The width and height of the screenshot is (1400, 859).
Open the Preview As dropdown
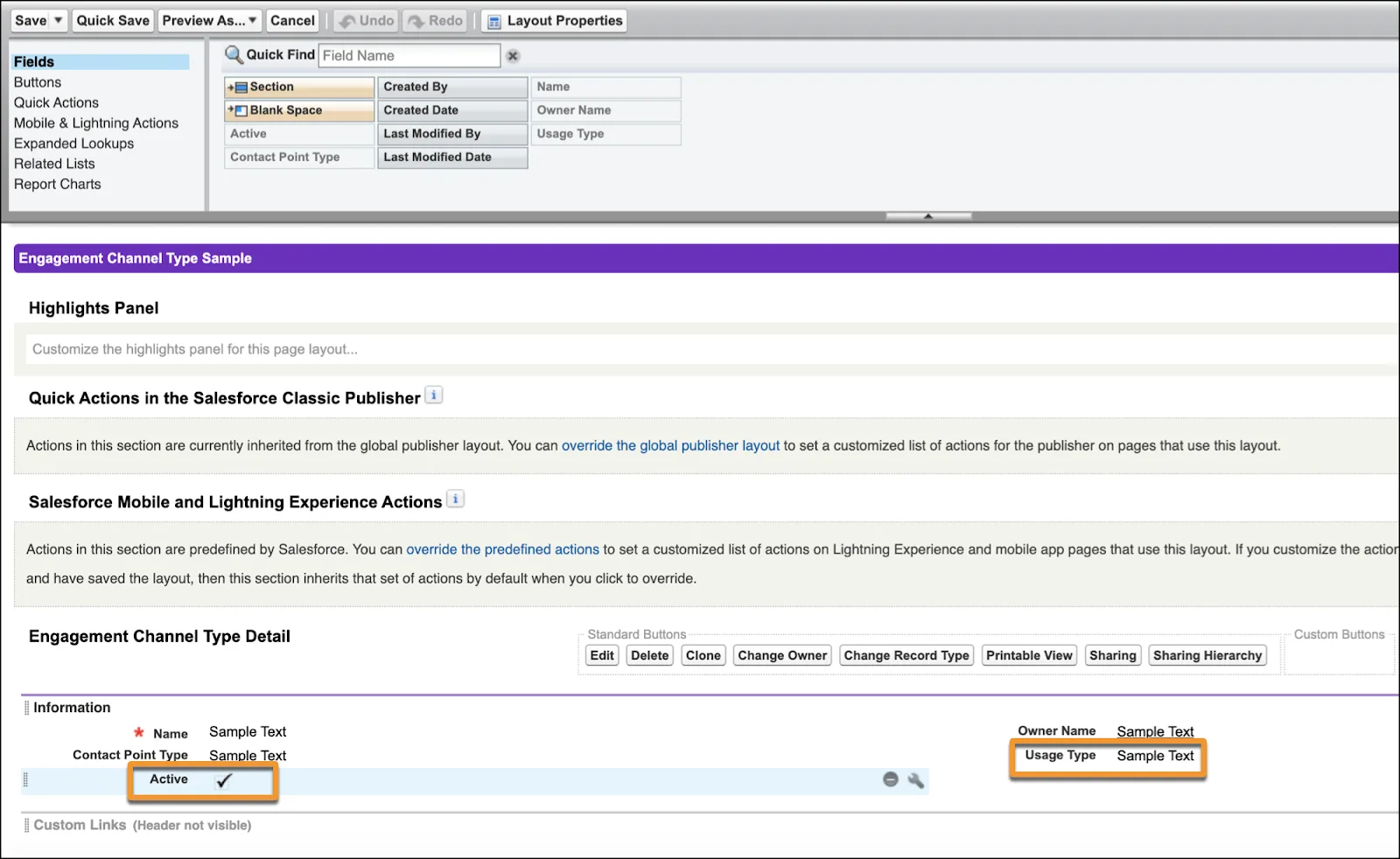(x=209, y=21)
